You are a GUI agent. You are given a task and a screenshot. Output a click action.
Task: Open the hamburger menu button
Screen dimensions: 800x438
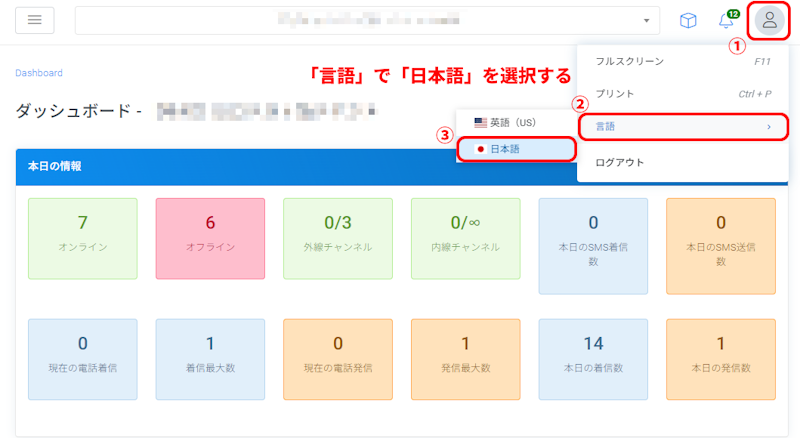[35, 20]
